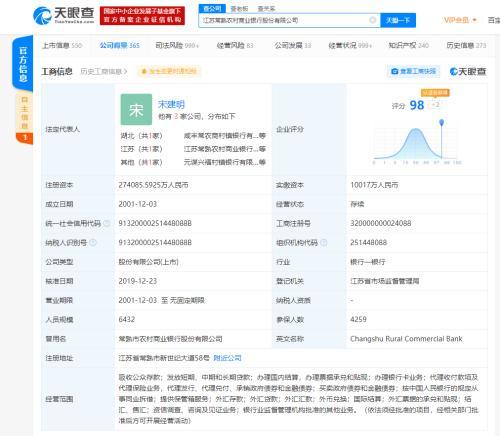Open the VIP会员 dropdown menu
Image resolution: width=500 pixels, height=436 pixels.
click(x=460, y=20)
